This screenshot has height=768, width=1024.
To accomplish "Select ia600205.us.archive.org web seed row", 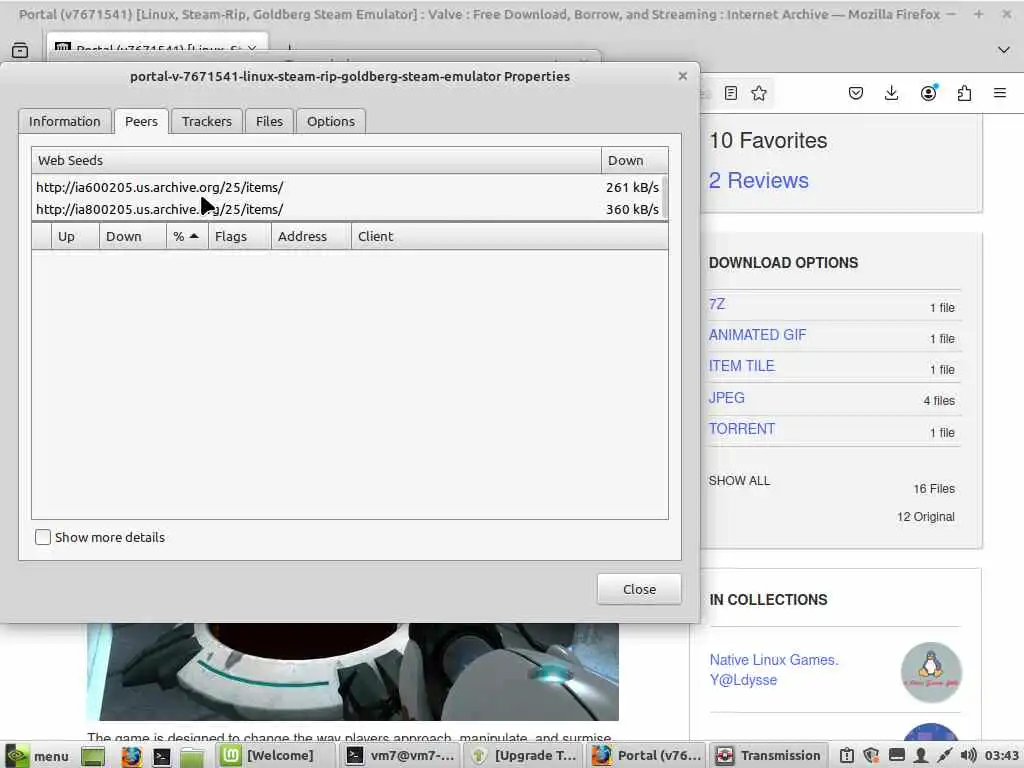I will pos(347,187).
